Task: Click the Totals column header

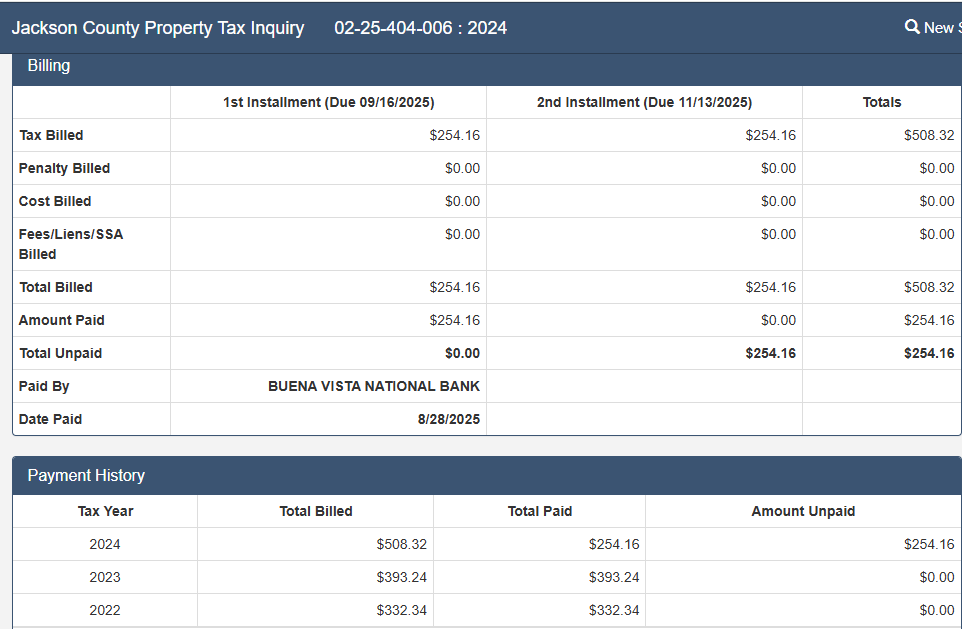Action: pyautogui.click(x=881, y=102)
